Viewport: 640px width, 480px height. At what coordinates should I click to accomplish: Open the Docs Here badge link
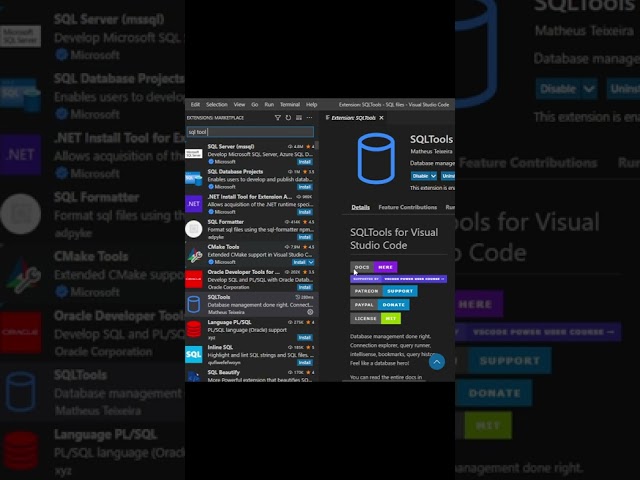(x=373, y=267)
